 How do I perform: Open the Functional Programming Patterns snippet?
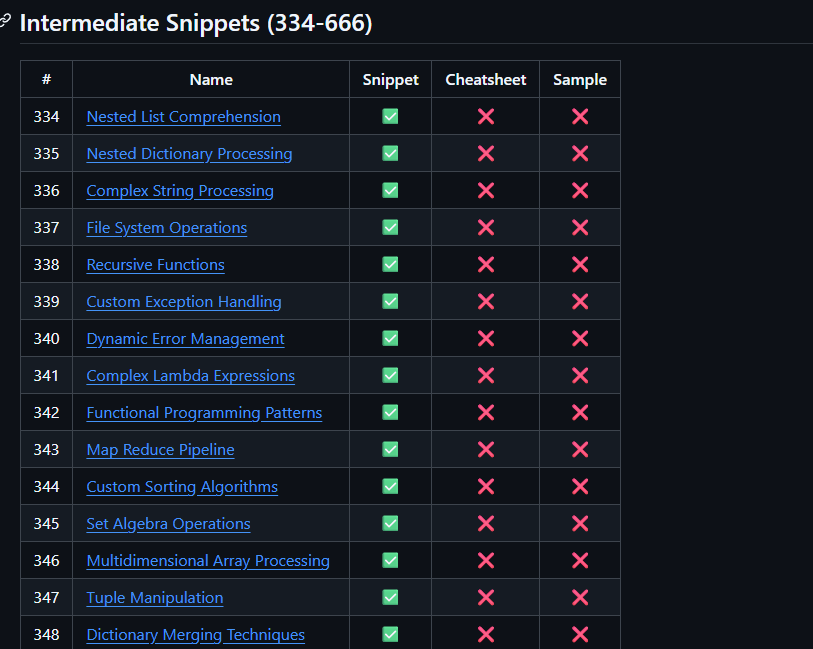pos(204,412)
